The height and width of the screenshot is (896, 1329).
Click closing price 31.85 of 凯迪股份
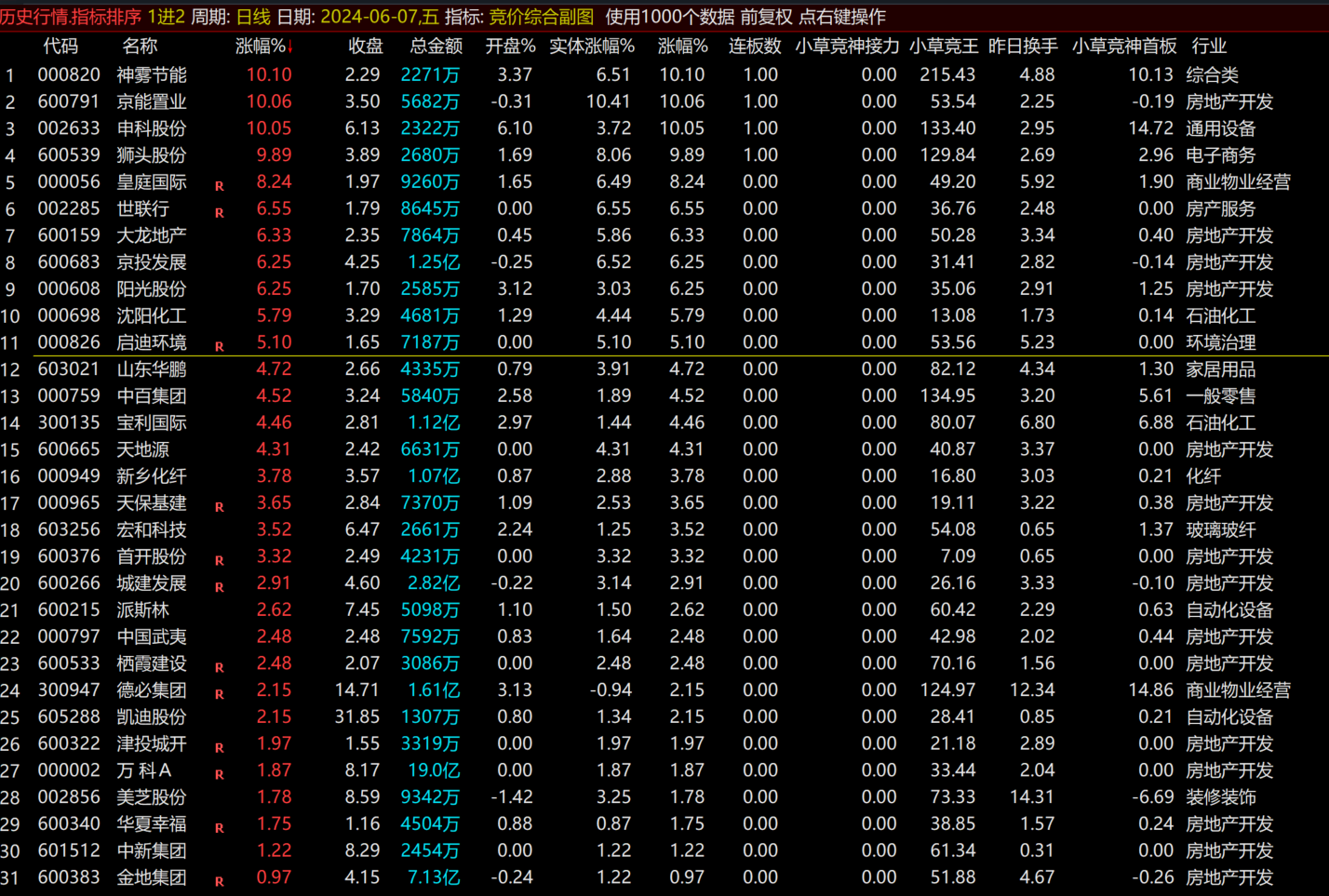click(357, 717)
